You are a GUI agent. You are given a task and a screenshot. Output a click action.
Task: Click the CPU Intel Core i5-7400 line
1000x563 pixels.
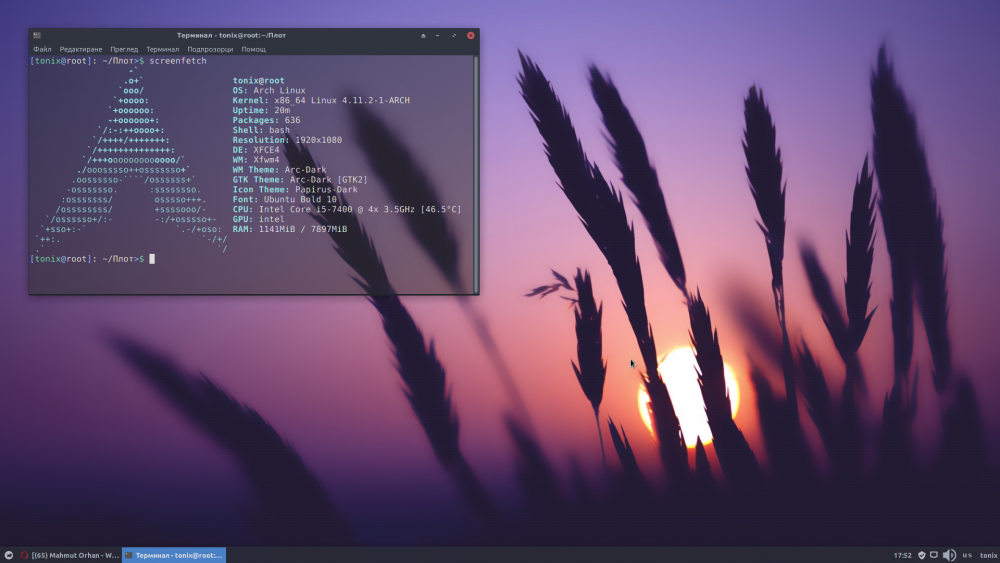346,209
